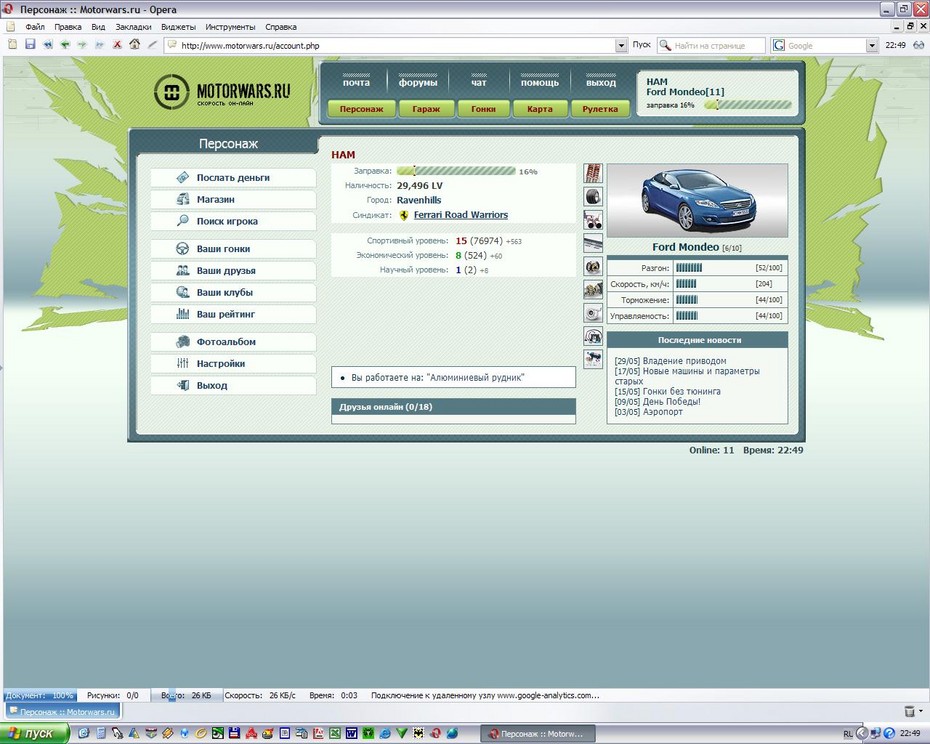This screenshot has height=744, width=930.
Task: Open the Вид menu
Action: [98, 27]
